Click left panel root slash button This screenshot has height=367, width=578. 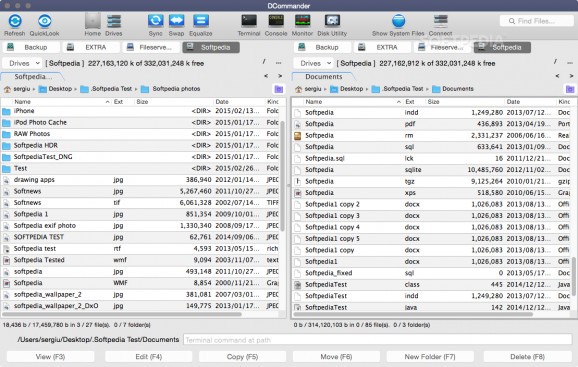click(x=264, y=62)
